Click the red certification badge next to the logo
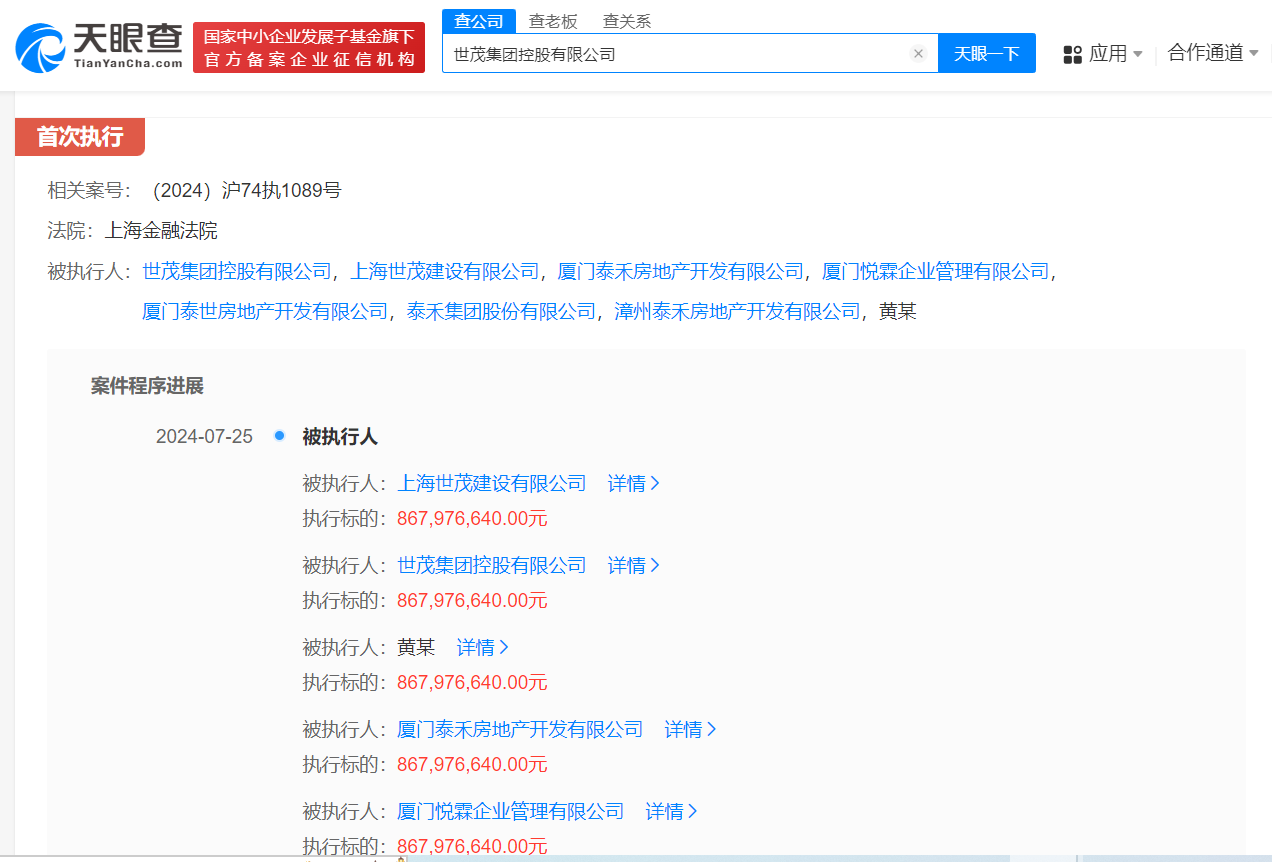Viewport: 1272px width, 862px height. click(x=308, y=46)
